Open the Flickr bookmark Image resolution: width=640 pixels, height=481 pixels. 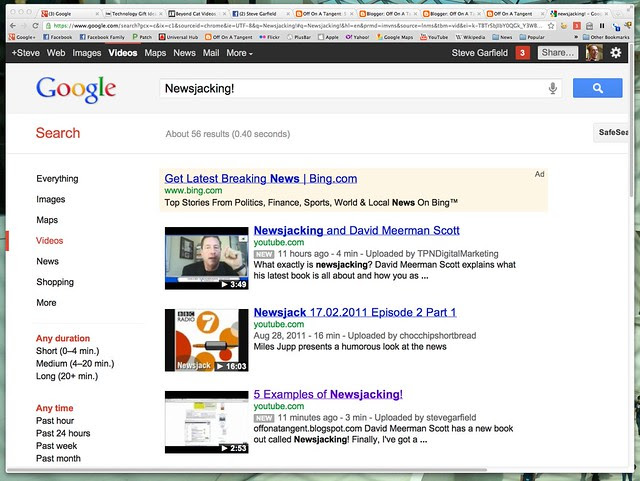(269, 37)
